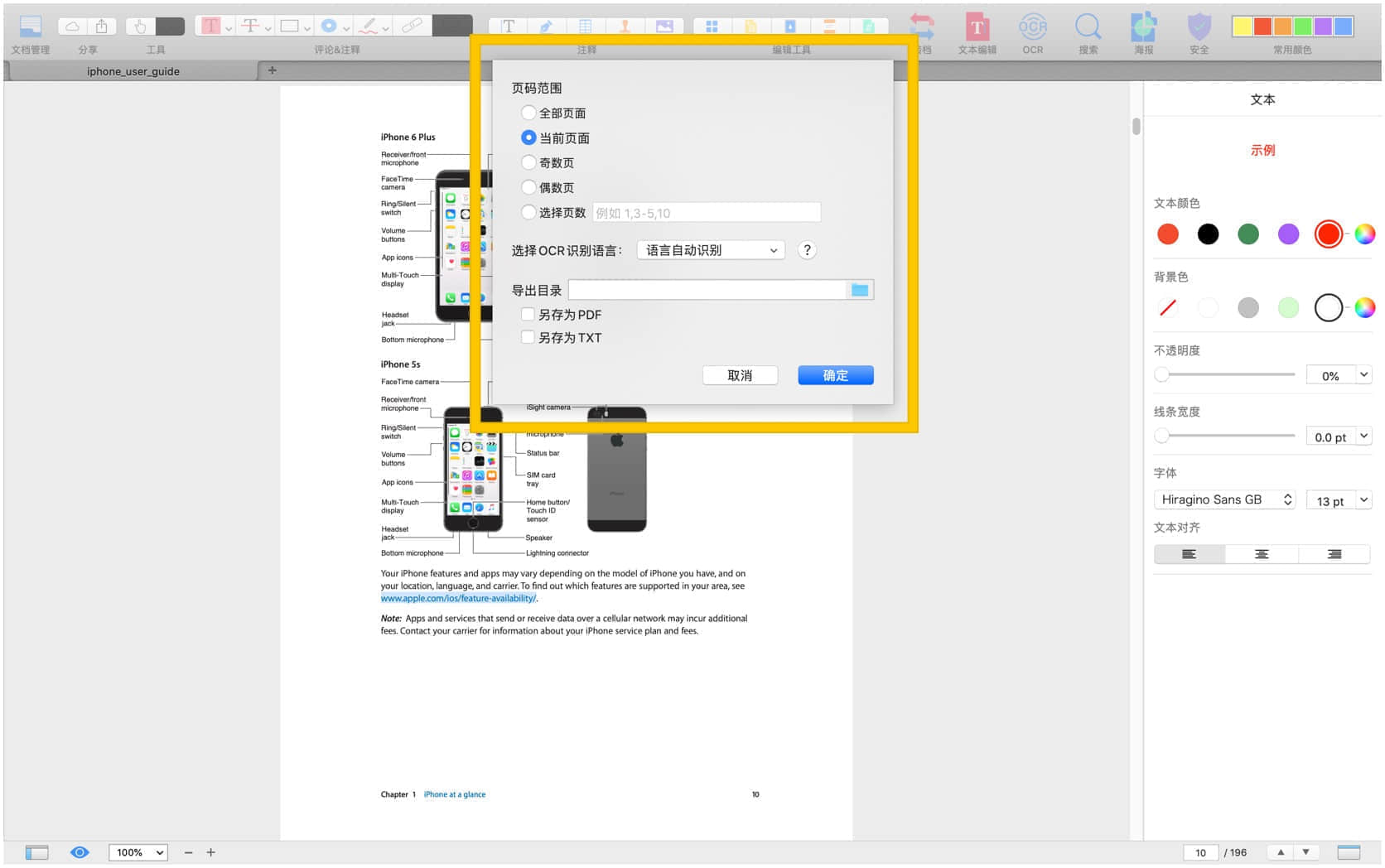This screenshot has width=1385, height=868.
Task: Enable the 另存为 TXT checkbox
Action: tap(527, 336)
